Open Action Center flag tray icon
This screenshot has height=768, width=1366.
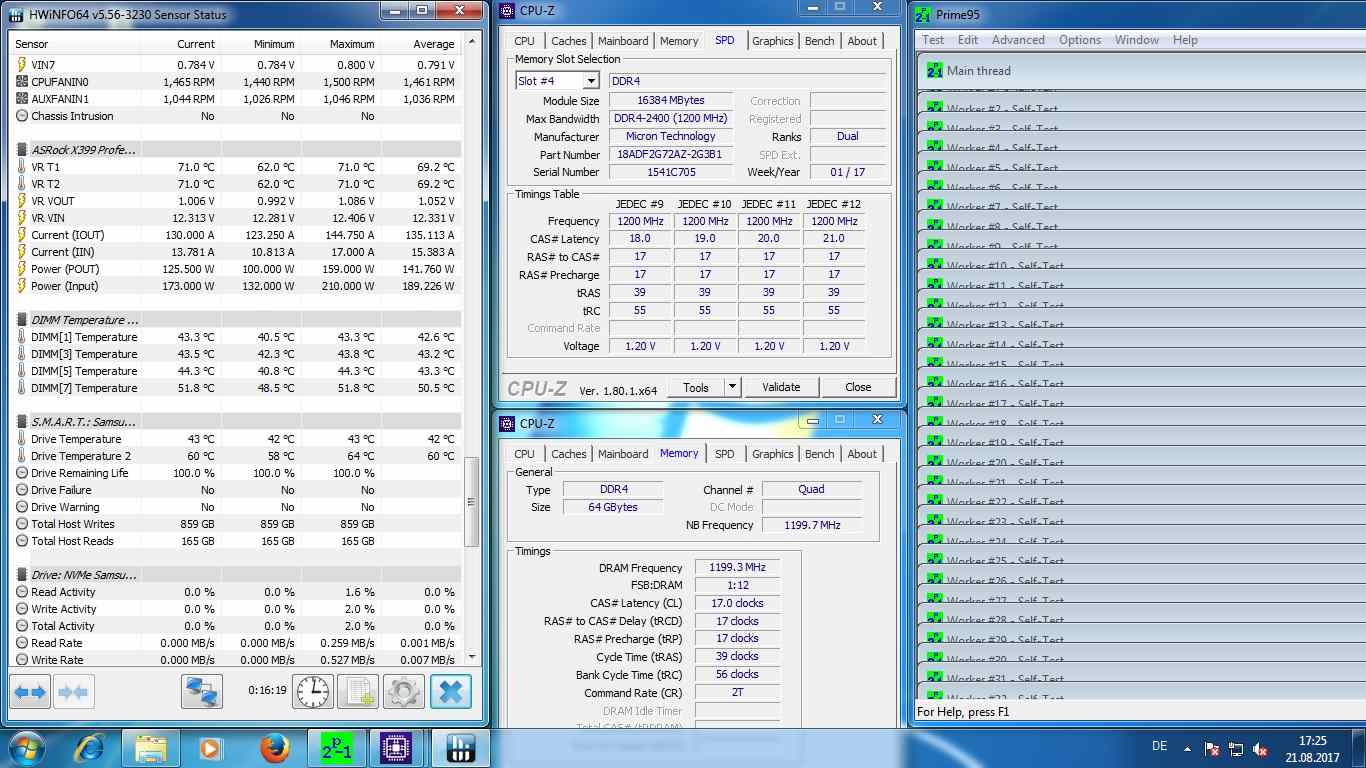tap(1211, 748)
